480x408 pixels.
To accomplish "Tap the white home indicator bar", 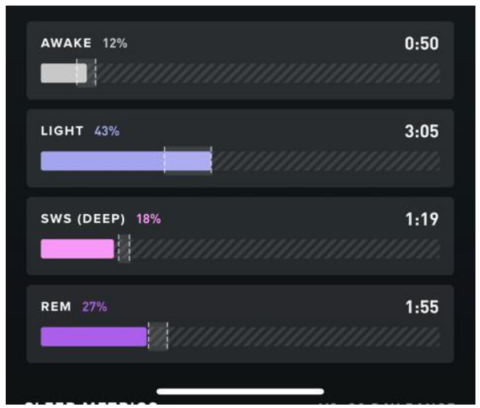I will [x=240, y=391].
